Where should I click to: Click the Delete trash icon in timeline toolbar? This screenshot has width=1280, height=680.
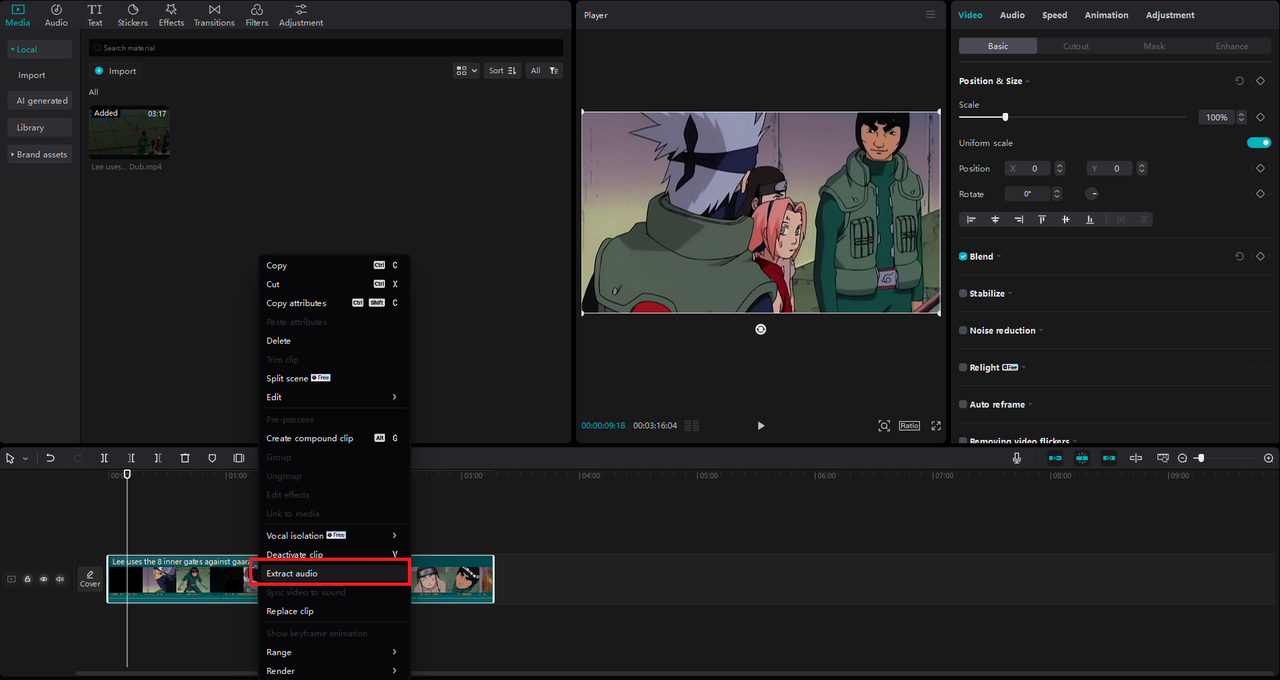coord(185,458)
